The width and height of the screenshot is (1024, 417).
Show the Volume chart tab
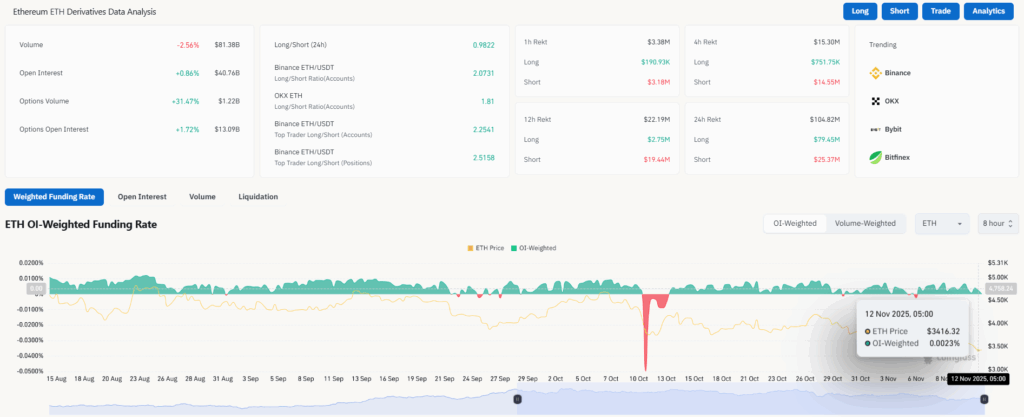(202, 197)
